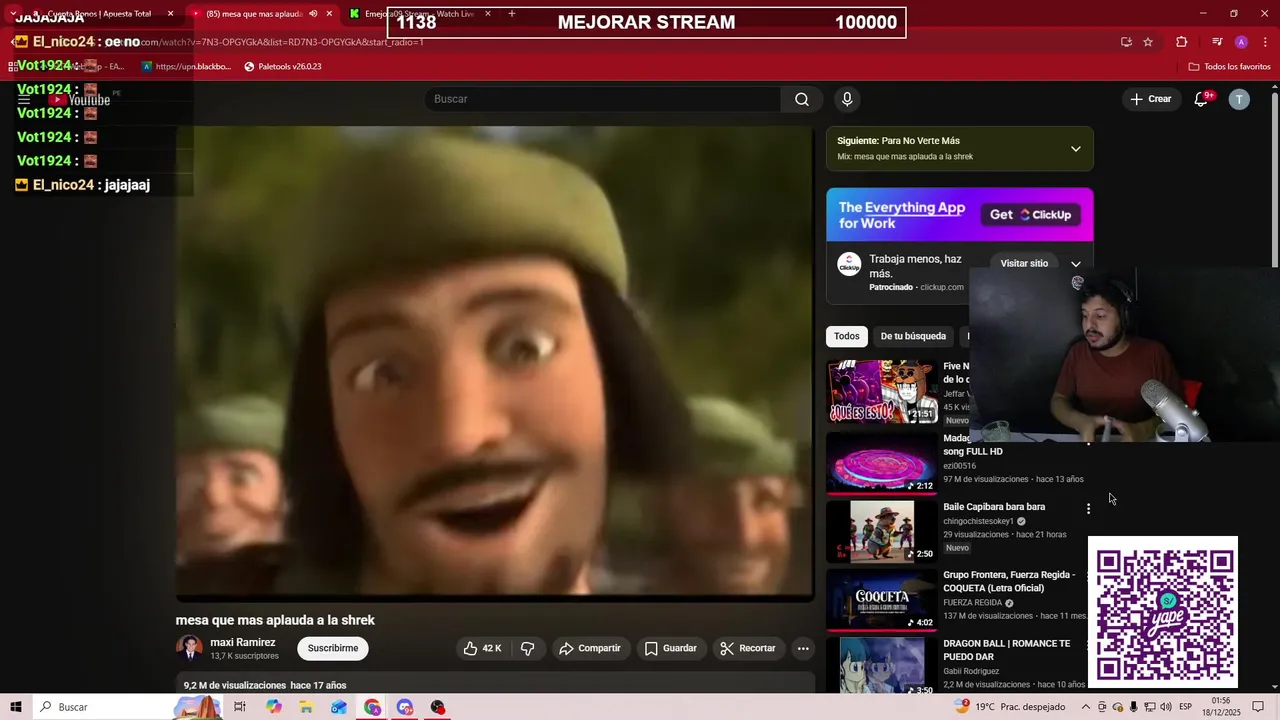Open File Explorer from the taskbar
The width and height of the screenshot is (1280, 720).
point(306,707)
